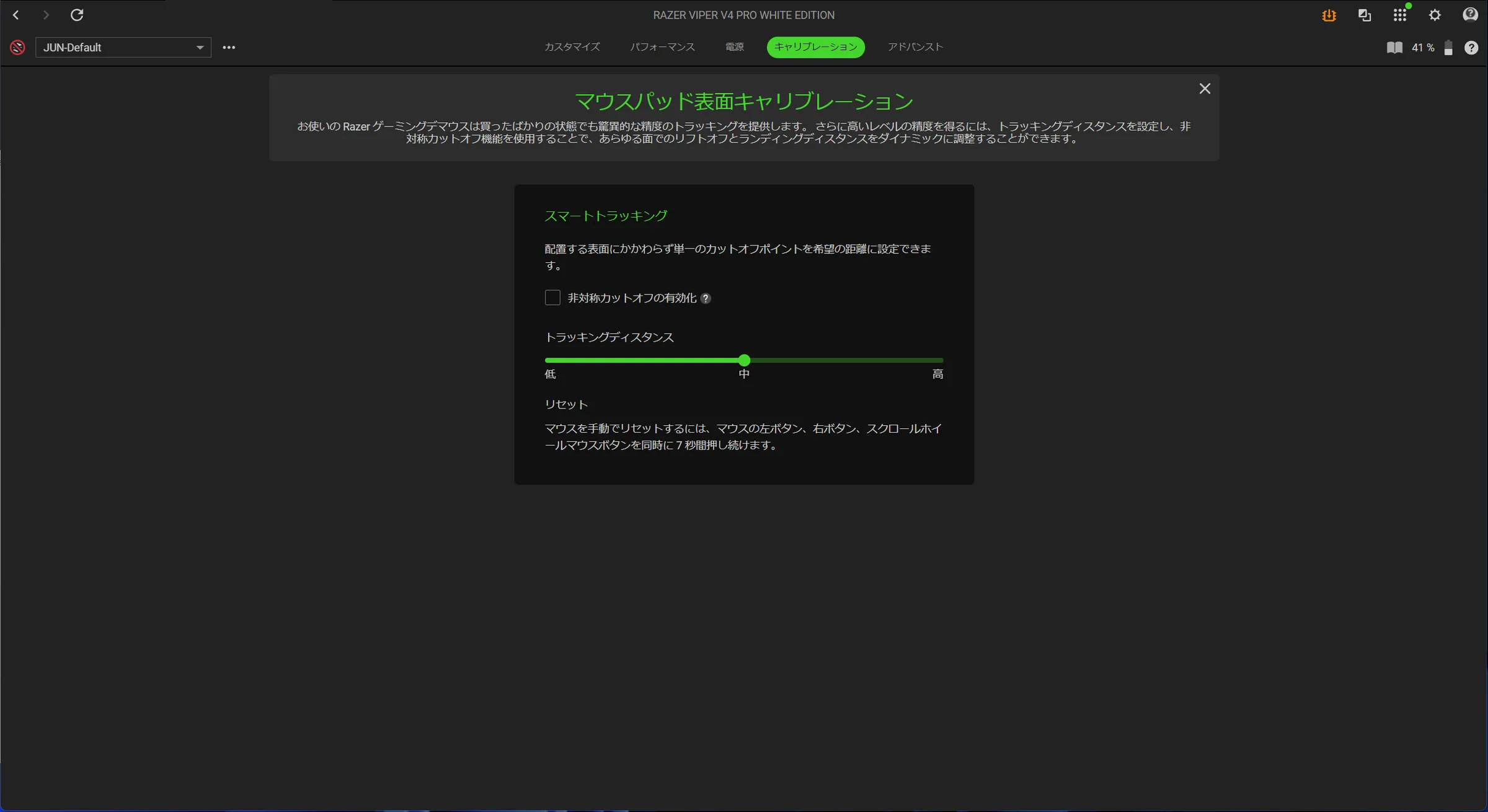Switch to the 電源 tab
Image resolution: width=1488 pixels, height=812 pixels.
click(735, 47)
